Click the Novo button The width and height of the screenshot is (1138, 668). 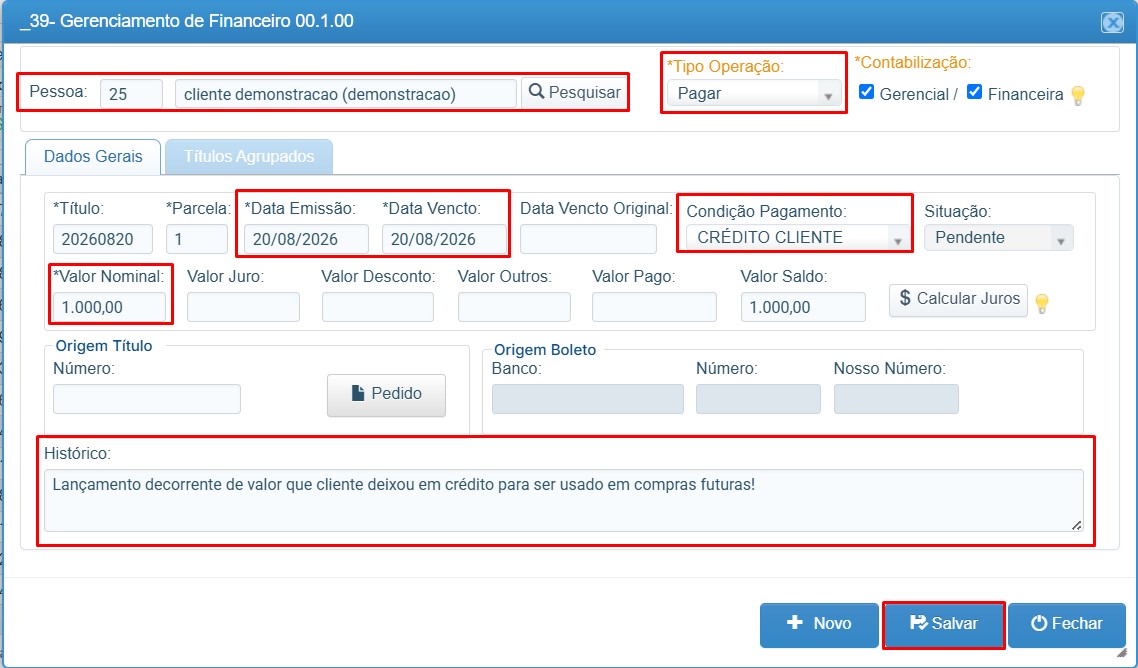[819, 624]
